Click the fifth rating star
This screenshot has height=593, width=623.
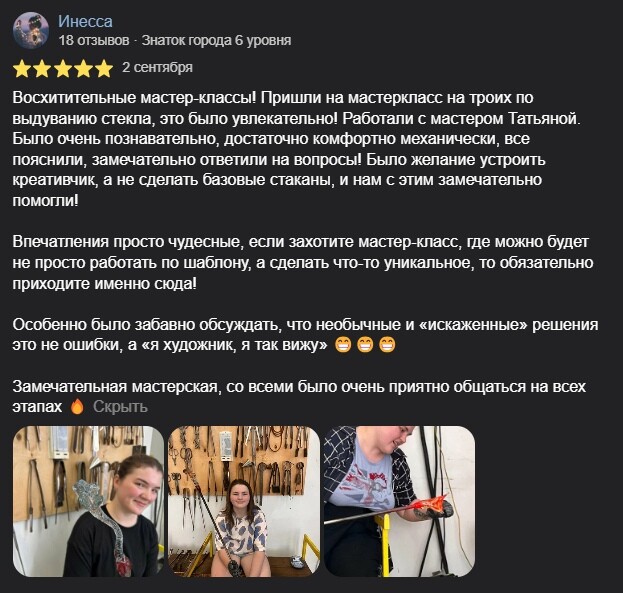[104, 68]
